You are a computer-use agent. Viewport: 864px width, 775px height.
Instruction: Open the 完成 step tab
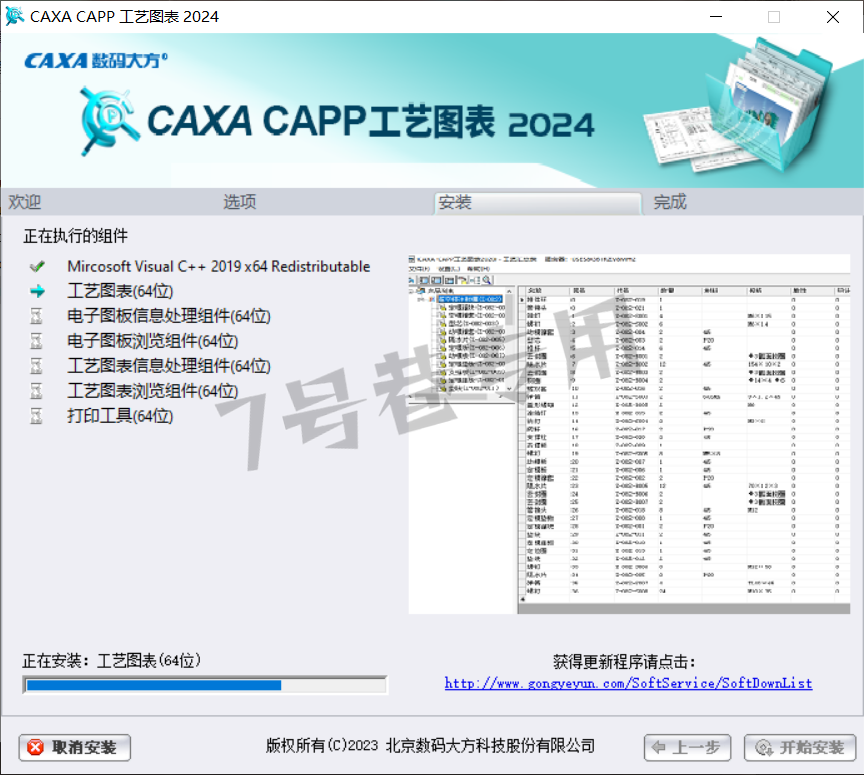(670, 202)
